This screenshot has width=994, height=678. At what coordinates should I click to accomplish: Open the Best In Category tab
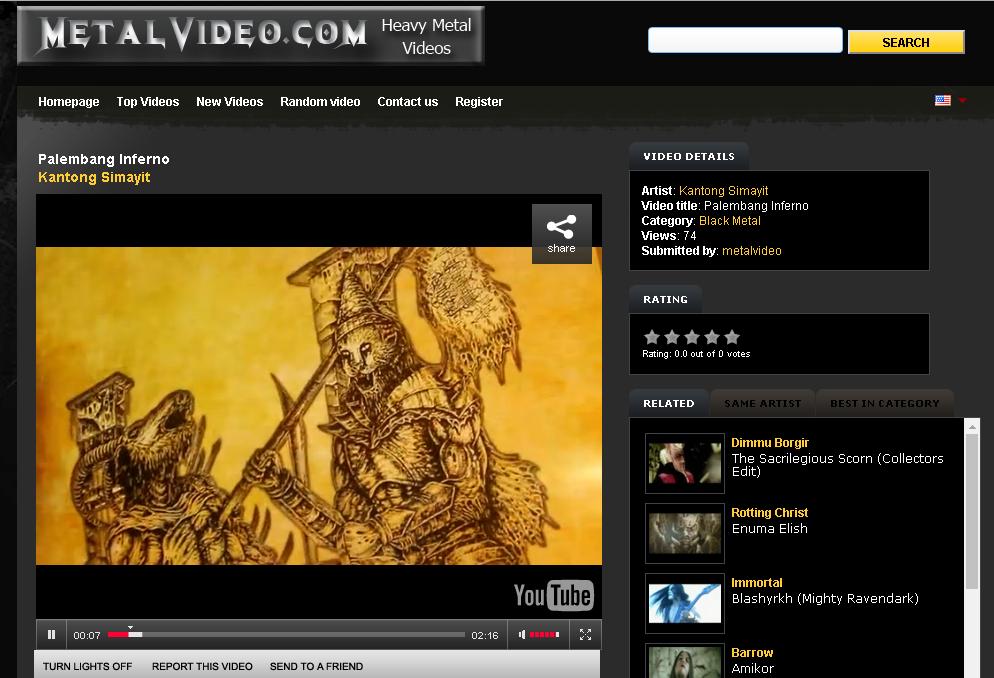pos(884,402)
